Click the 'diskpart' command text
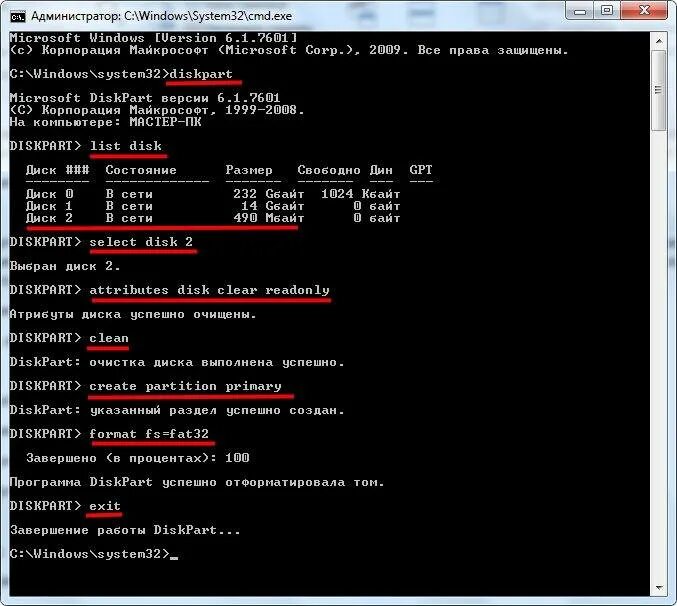Image resolution: width=677 pixels, height=606 pixels. coord(201,74)
